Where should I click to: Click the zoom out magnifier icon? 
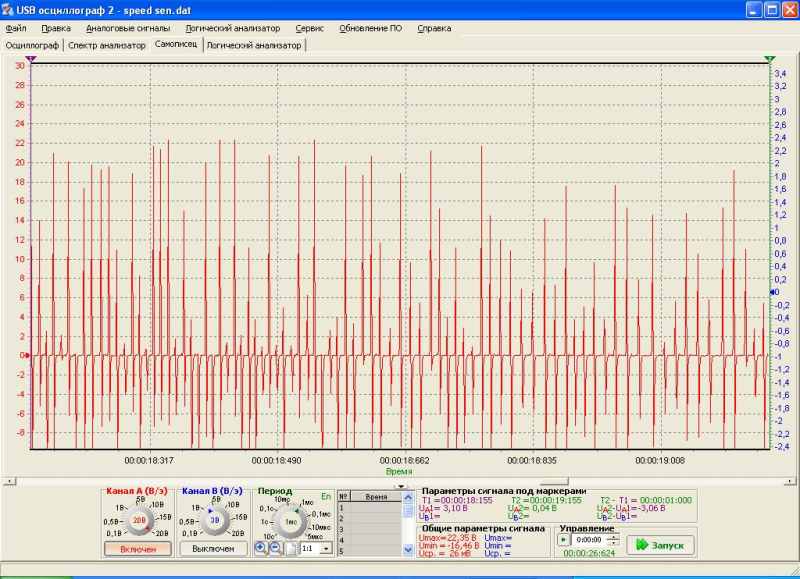[276, 548]
